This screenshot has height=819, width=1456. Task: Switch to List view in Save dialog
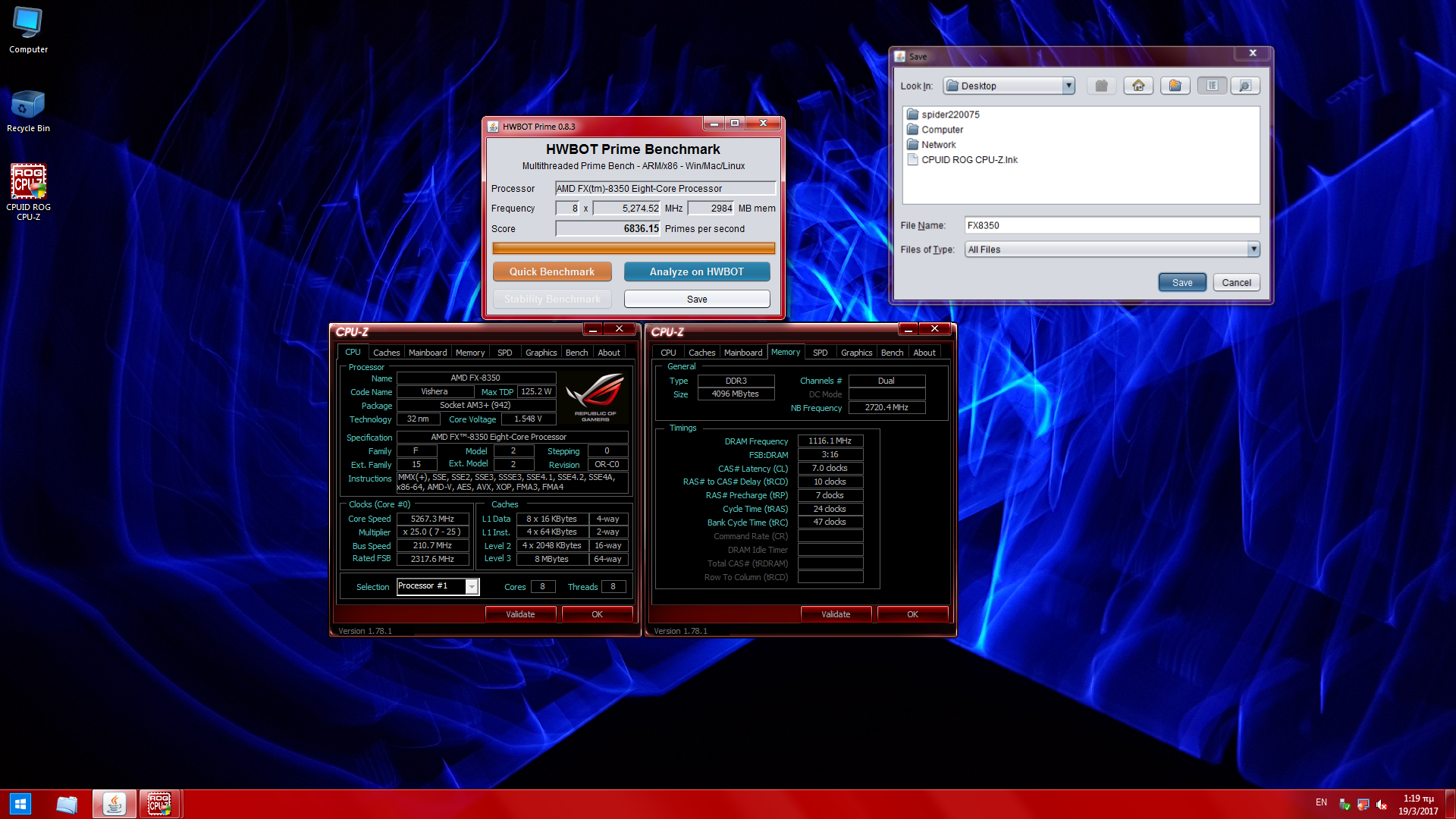click(x=1212, y=86)
